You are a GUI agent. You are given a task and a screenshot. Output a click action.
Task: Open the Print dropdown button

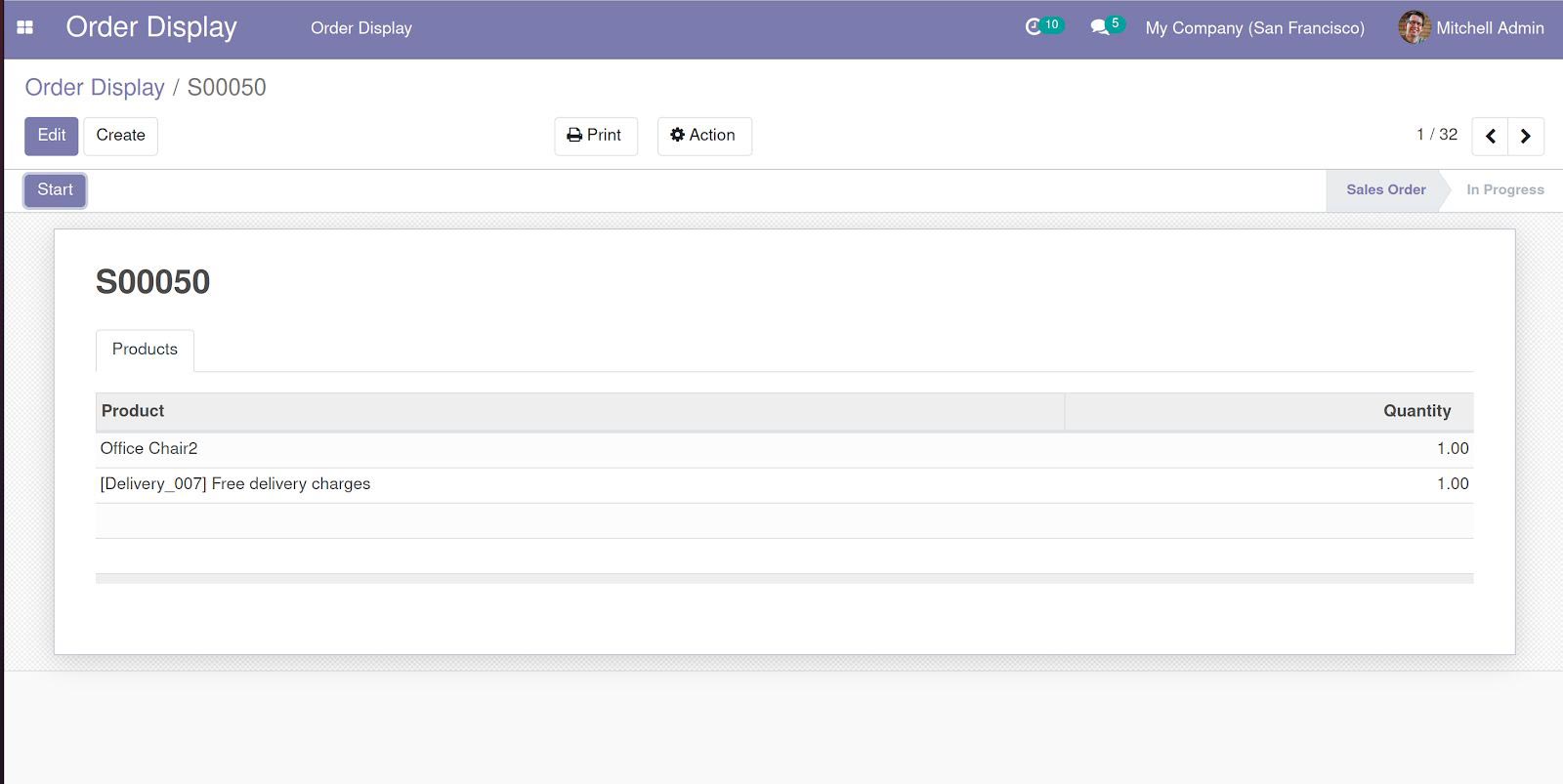point(595,136)
